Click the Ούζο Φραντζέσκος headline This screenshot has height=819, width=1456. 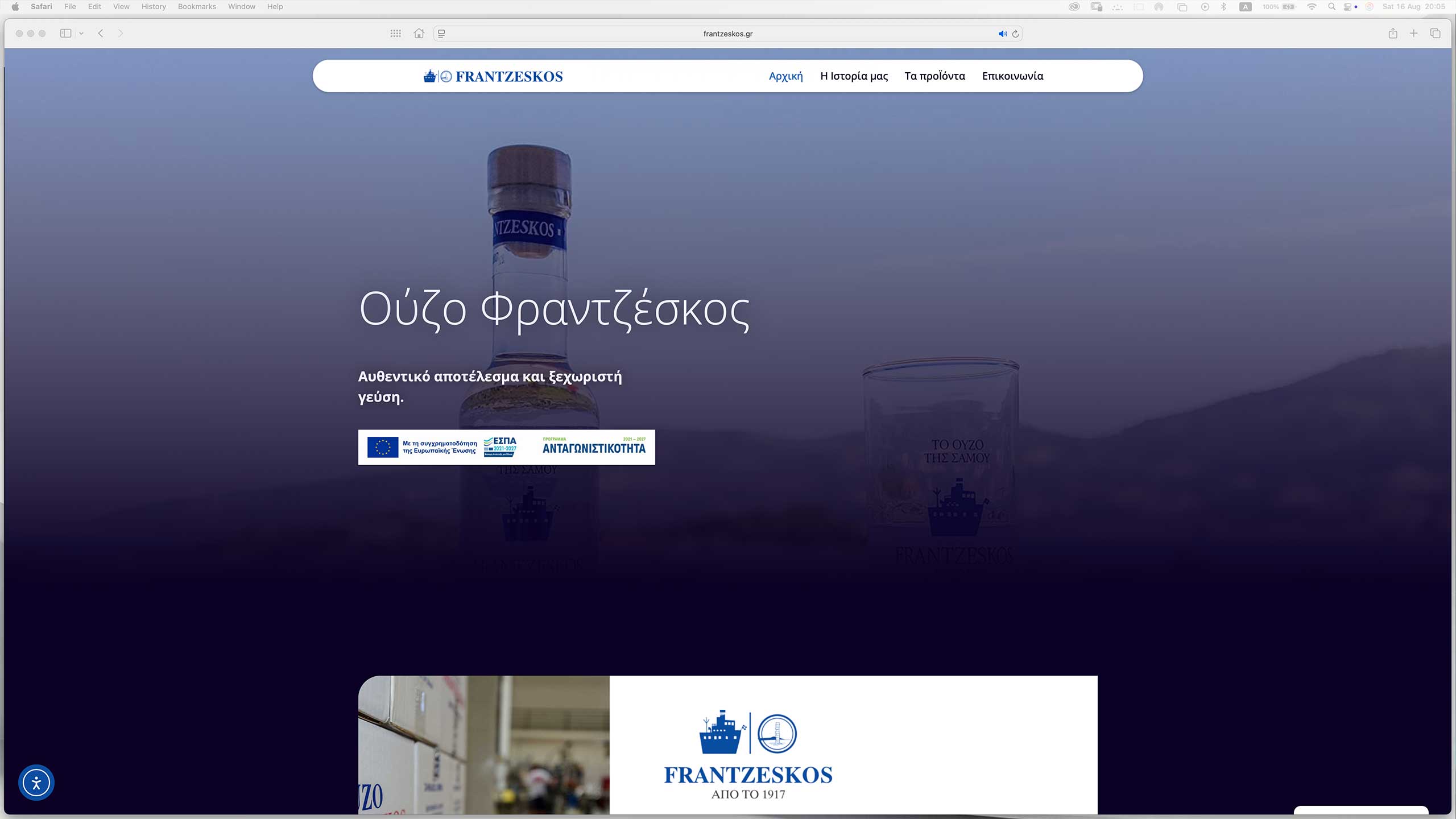click(554, 310)
